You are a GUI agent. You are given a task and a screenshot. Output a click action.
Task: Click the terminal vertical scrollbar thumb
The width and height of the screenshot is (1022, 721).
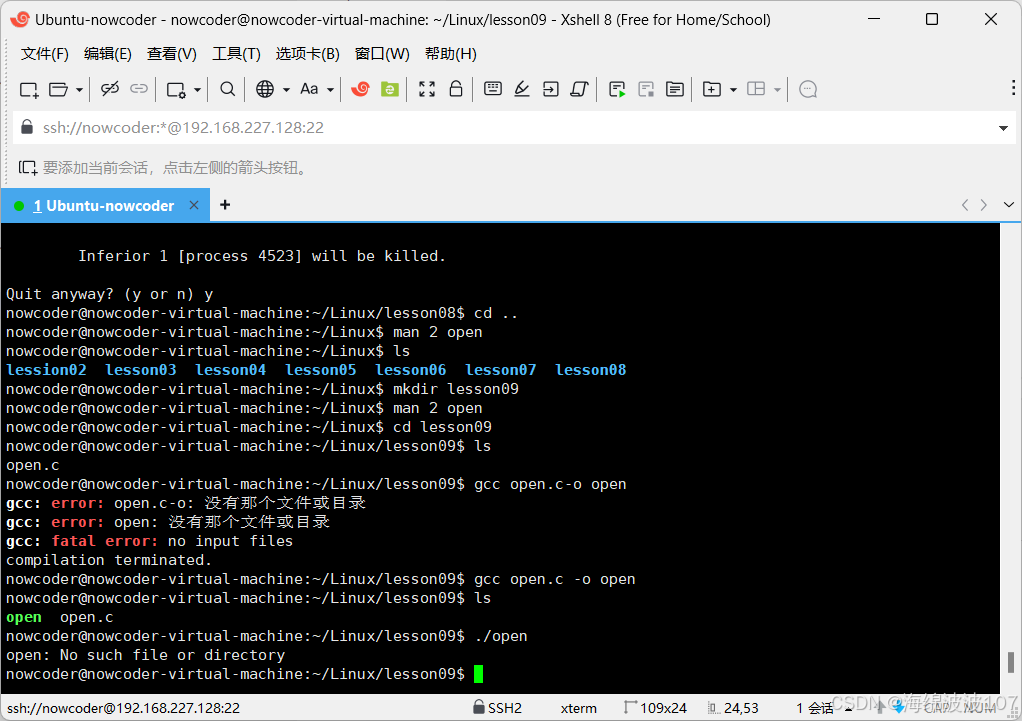[1011, 662]
